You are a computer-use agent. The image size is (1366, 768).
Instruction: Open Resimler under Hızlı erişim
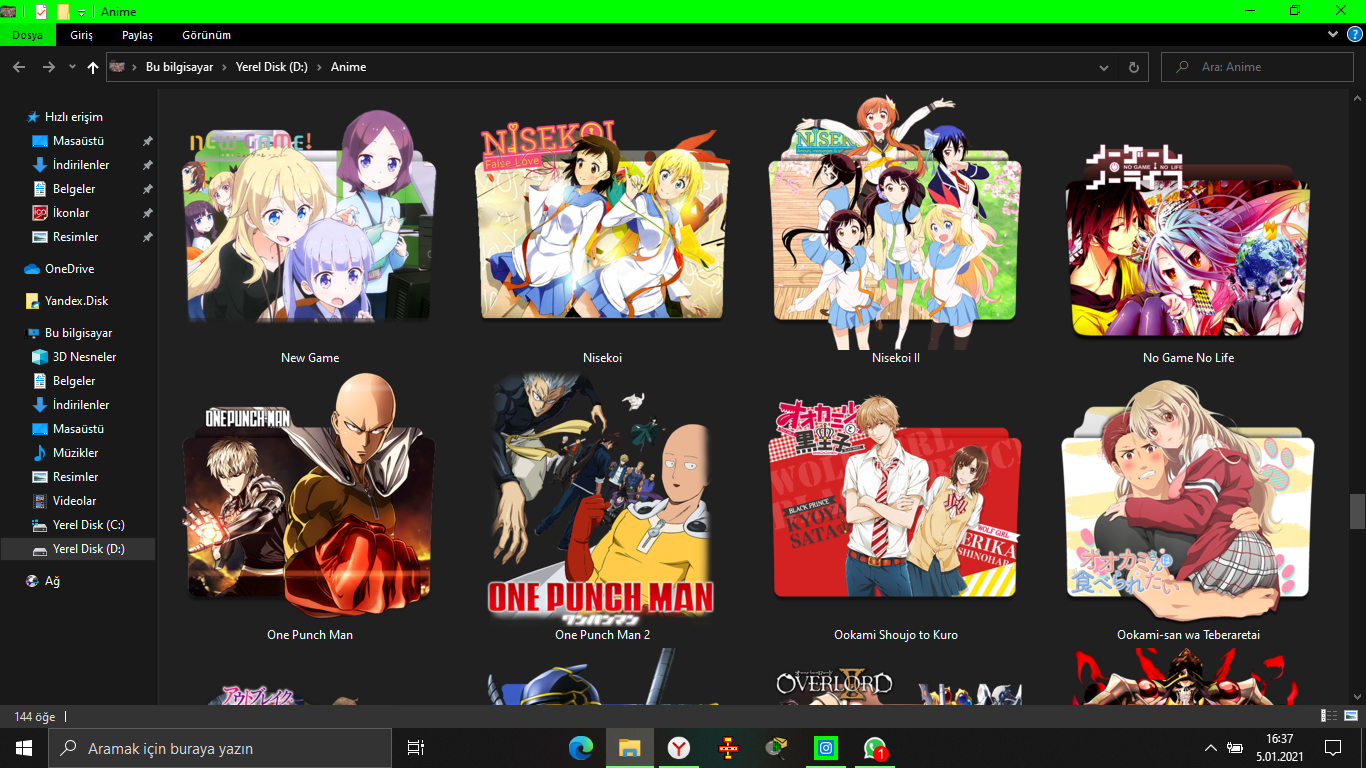tap(75, 237)
